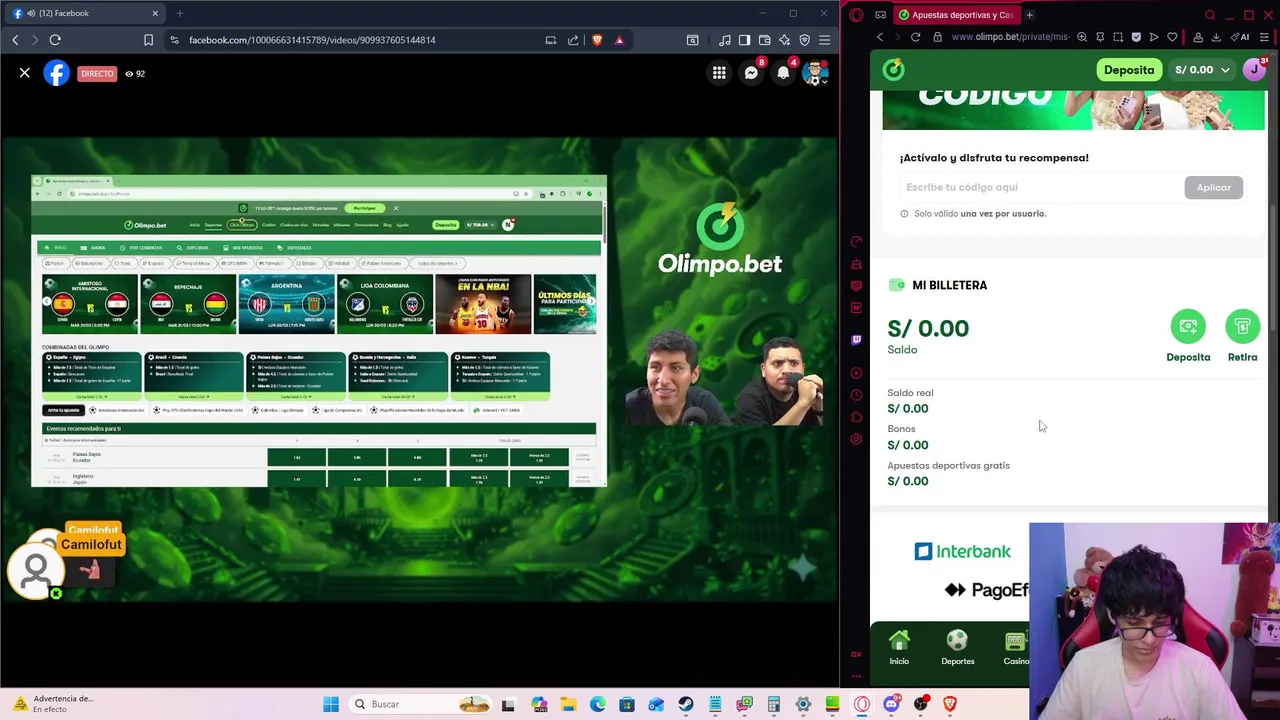The width and height of the screenshot is (1280, 720).
Task: Open Twitch in the Opera sidebar
Action: click(856, 340)
